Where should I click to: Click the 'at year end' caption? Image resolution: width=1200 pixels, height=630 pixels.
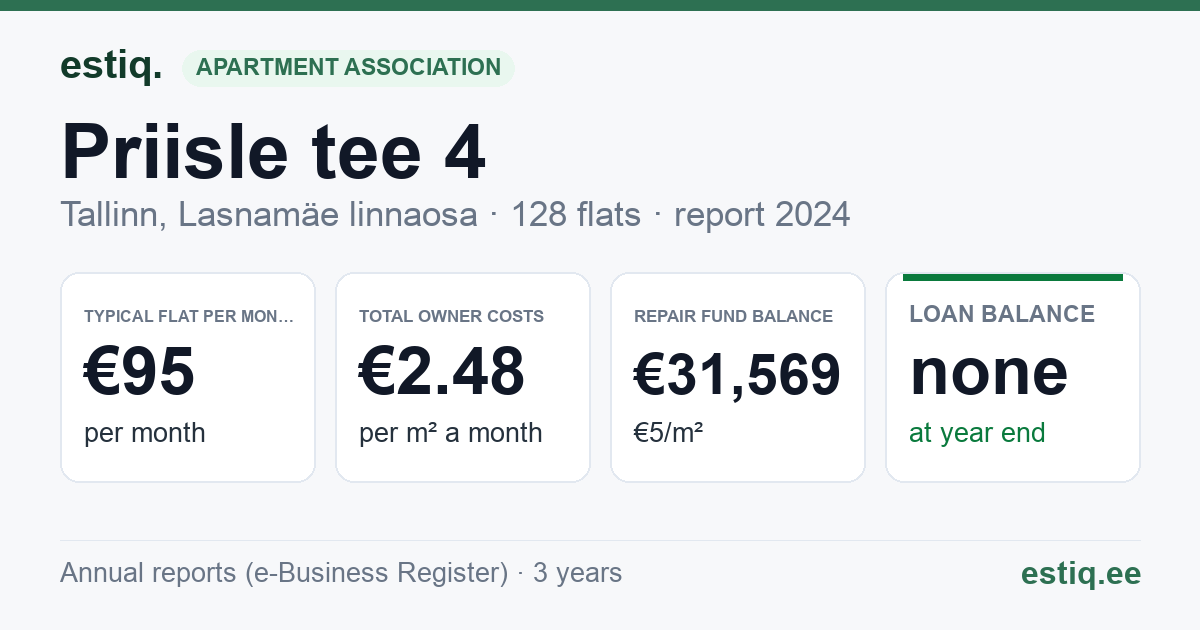(x=977, y=433)
